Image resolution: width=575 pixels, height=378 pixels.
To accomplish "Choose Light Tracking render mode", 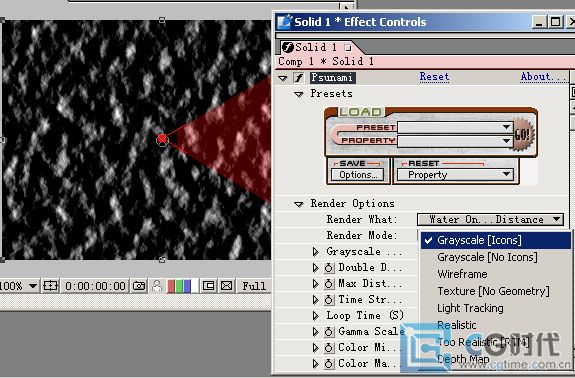I will pyautogui.click(x=496, y=308).
